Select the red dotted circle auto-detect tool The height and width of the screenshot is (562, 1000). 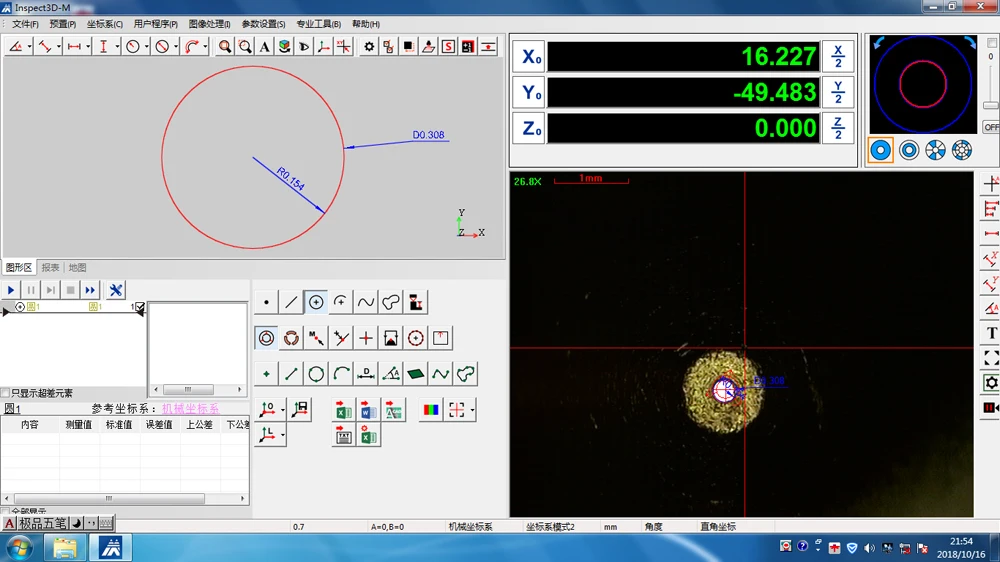(x=416, y=338)
